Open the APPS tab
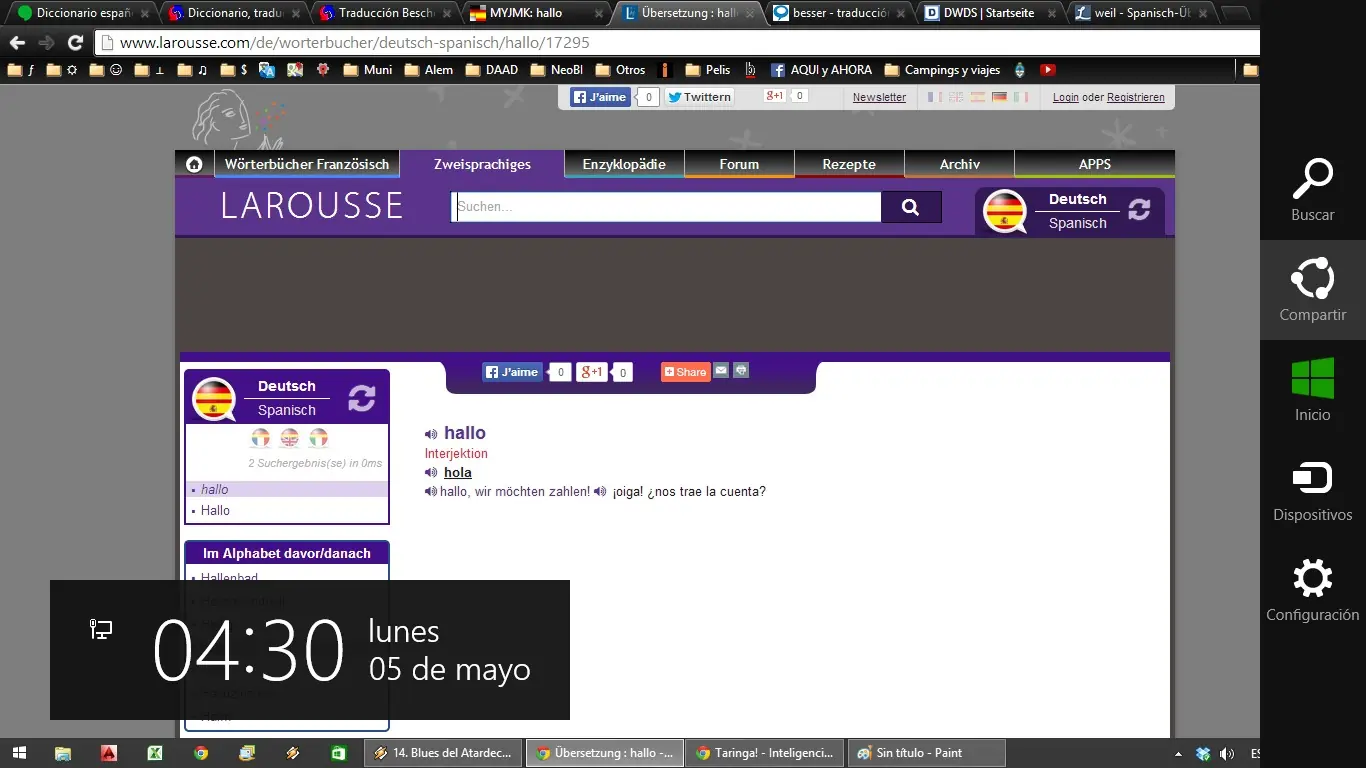Image resolution: width=1366 pixels, height=768 pixels. [x=1095, y=164]
